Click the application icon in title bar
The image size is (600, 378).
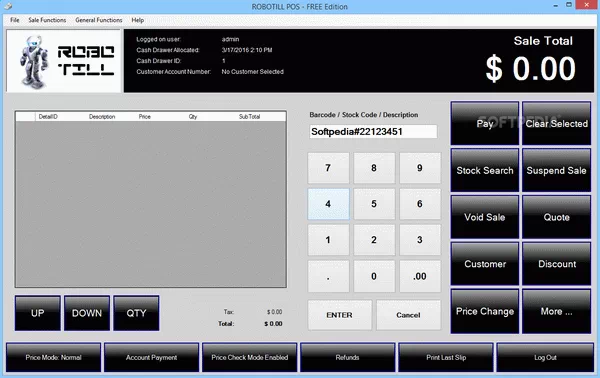pos(8,6)
